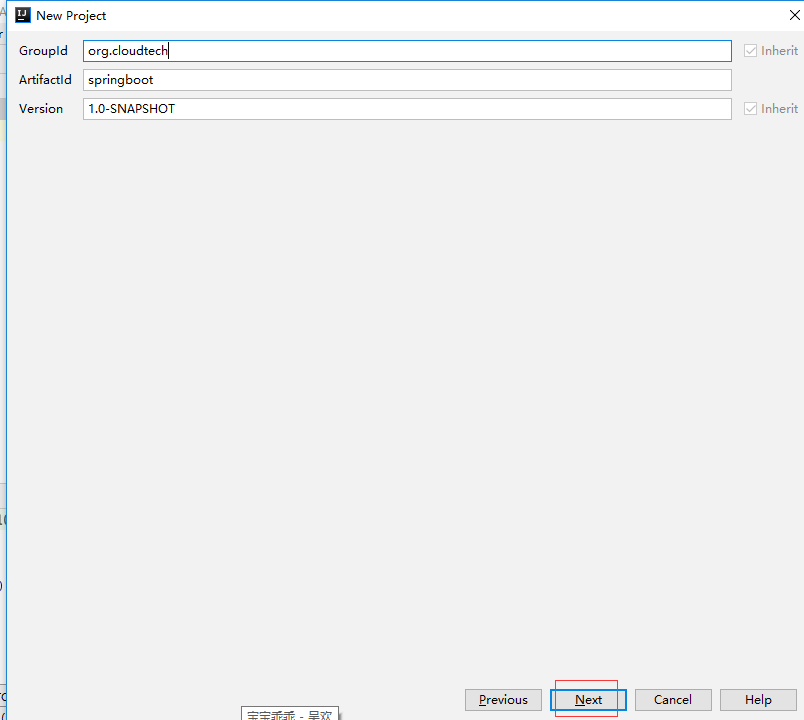Click the Version label
Viewport: 804px width, 720px height.
click(x=41, y=109)
